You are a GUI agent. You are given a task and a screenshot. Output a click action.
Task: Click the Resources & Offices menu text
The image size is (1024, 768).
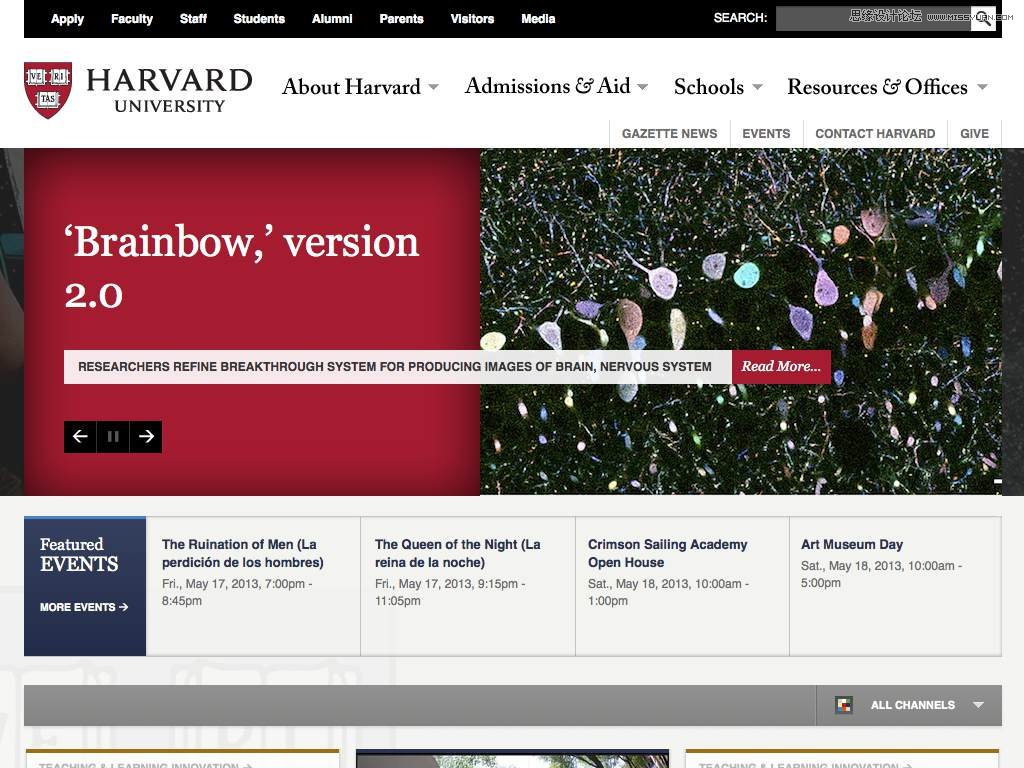pos(877,87)
